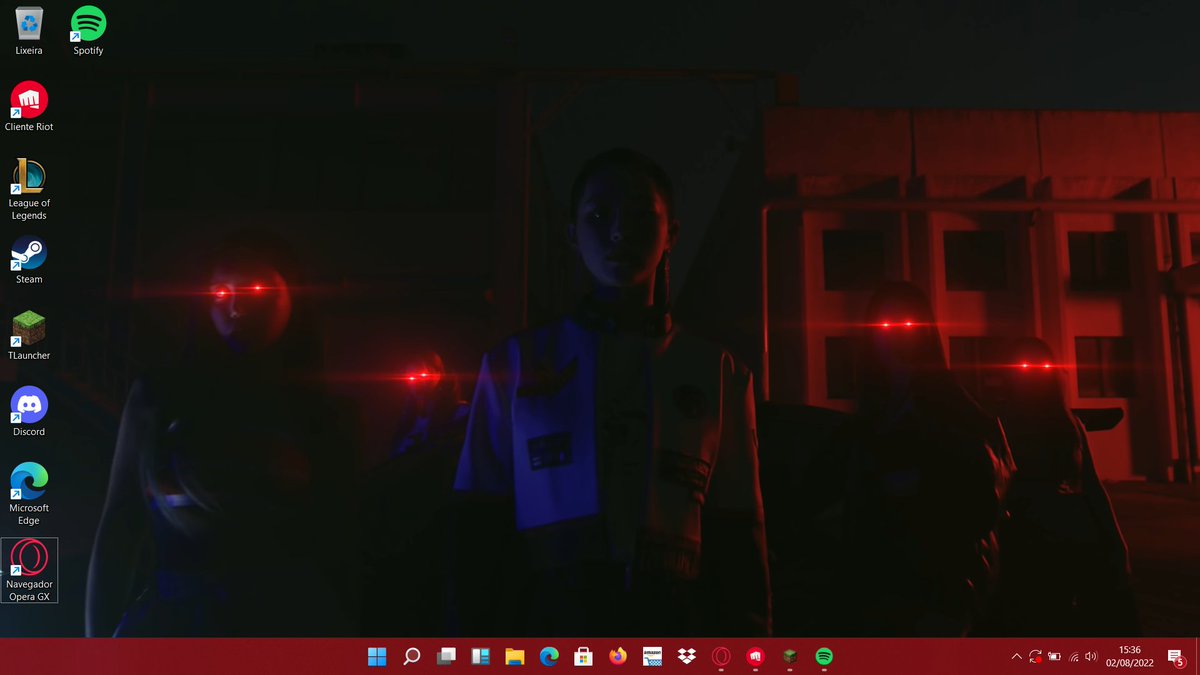The image size is (1200, 675).
Task: Open the Widgets panel from taskbar
Action: point(480,657)
